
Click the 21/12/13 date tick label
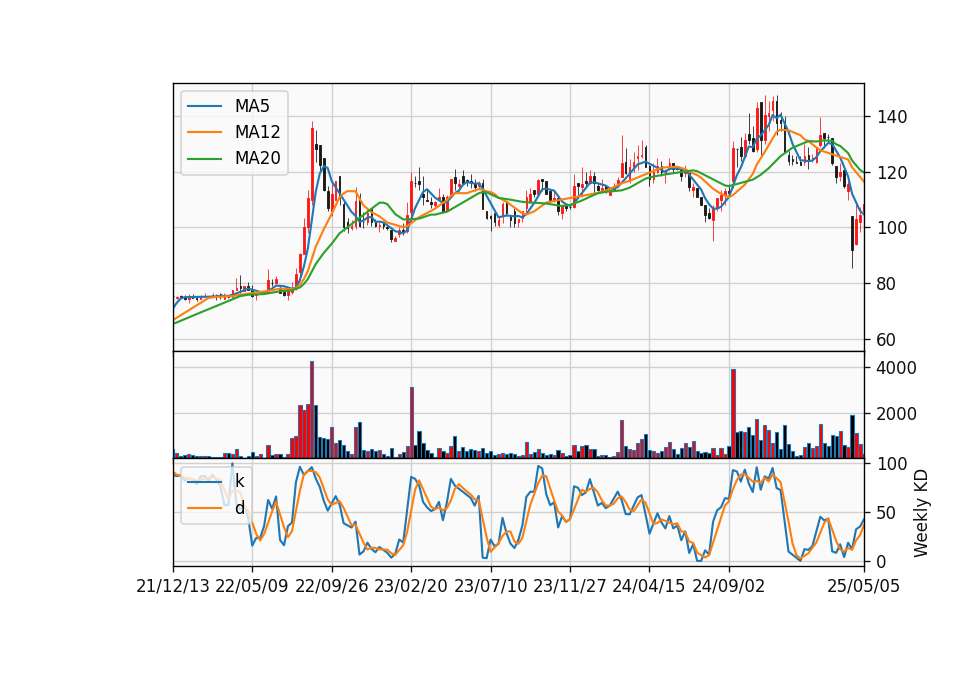[173, 587]
